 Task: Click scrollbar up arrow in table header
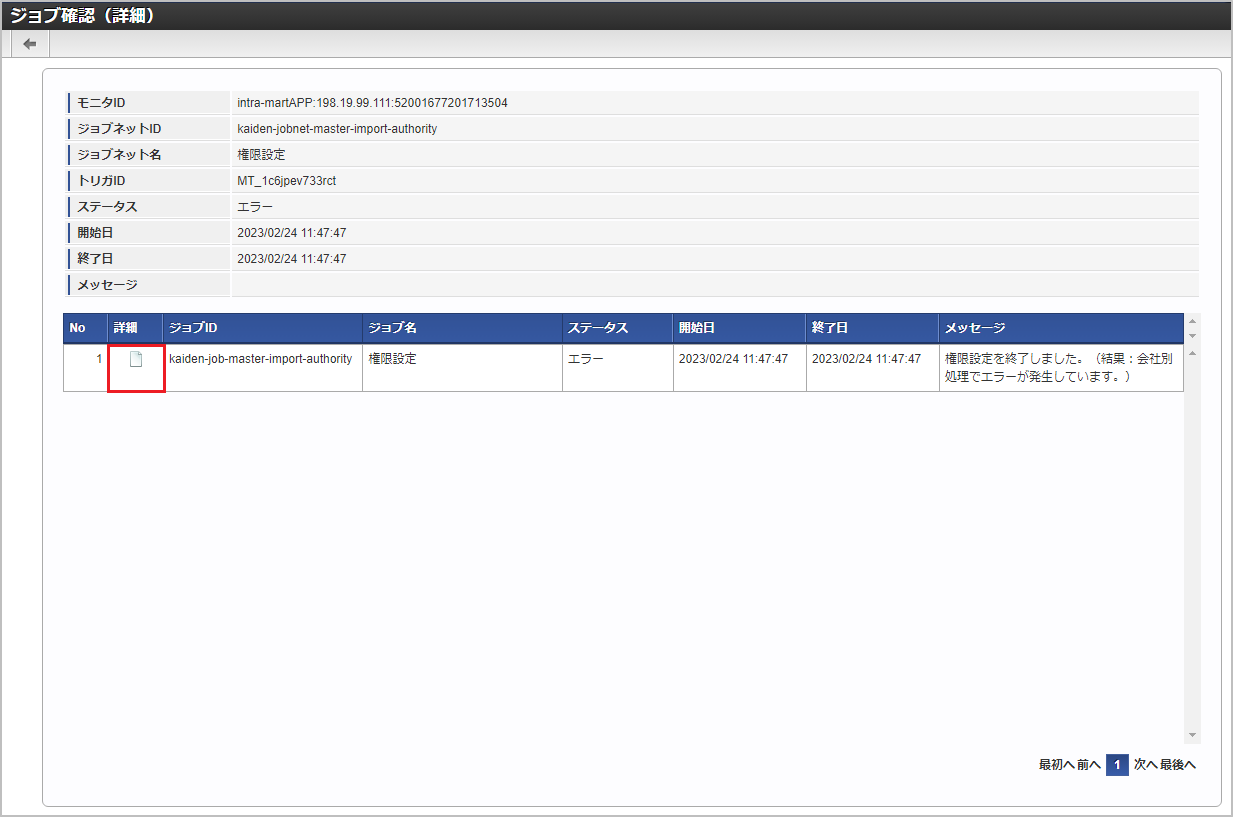click(1192, 322)
